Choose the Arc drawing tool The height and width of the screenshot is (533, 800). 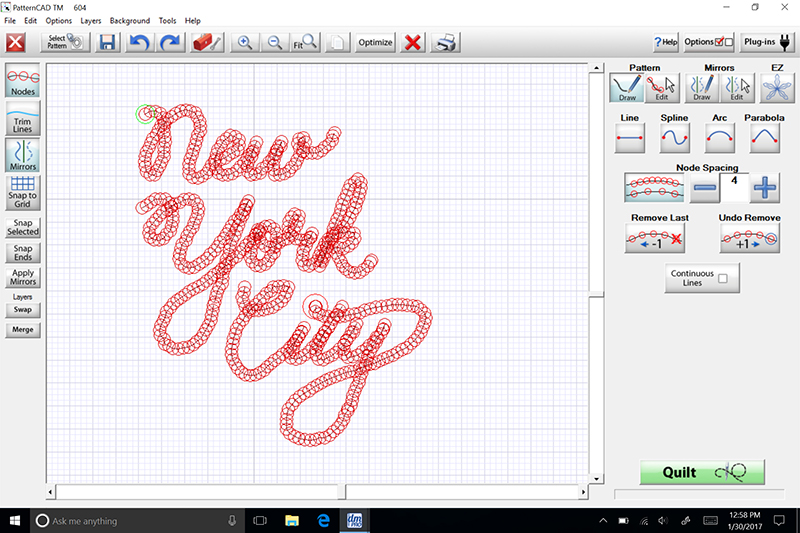(x=719, y=138)
